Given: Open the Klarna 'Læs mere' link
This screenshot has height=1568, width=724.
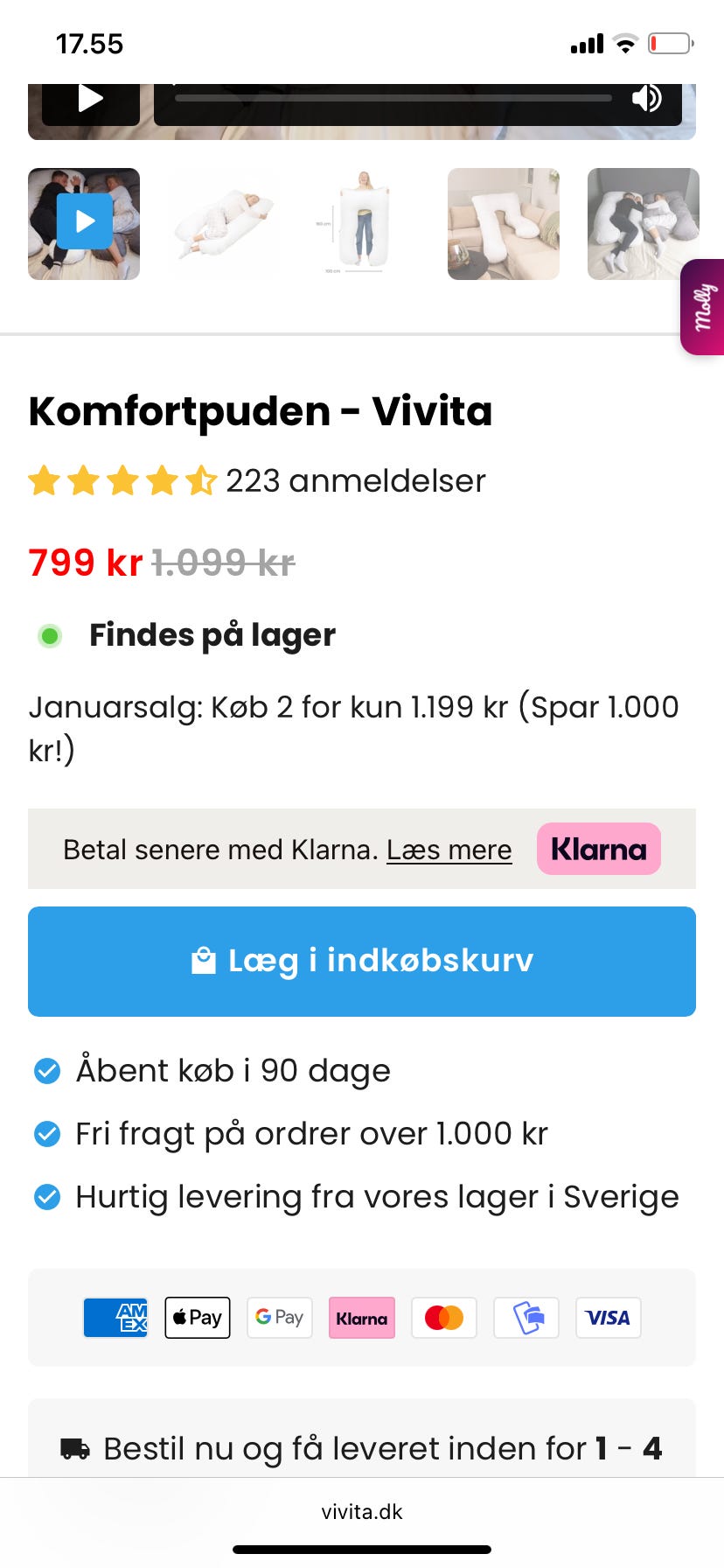Looking at the screenshot, I should [x=449, y=850].
